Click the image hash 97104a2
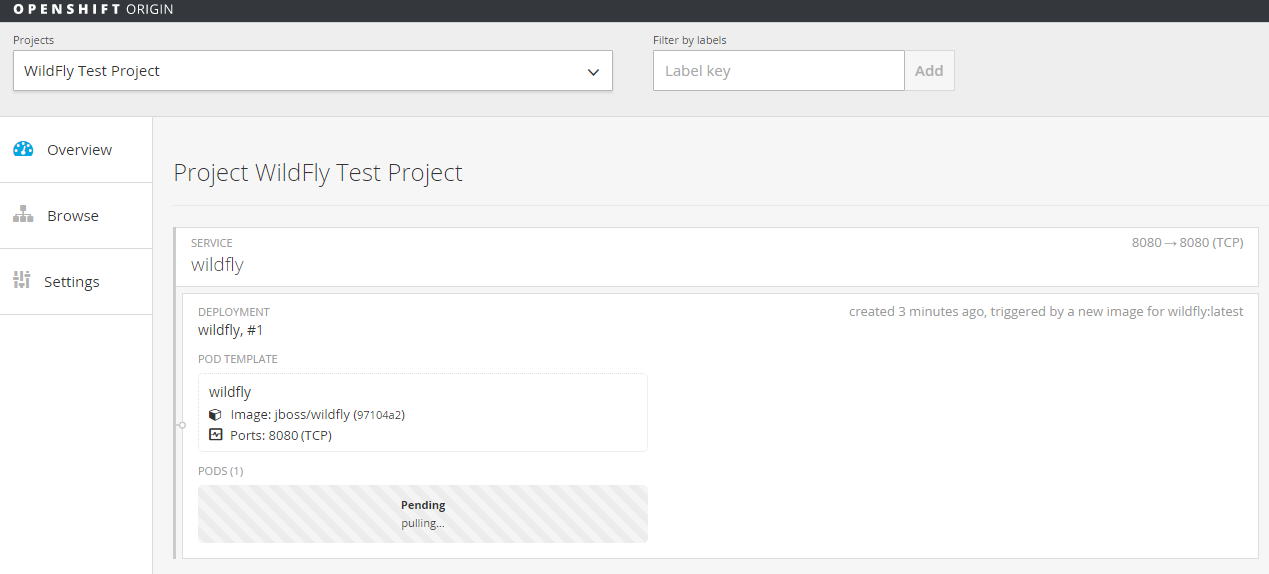Image resolution: width=1269 pixels, height=574 pixels. coord(379,415)
